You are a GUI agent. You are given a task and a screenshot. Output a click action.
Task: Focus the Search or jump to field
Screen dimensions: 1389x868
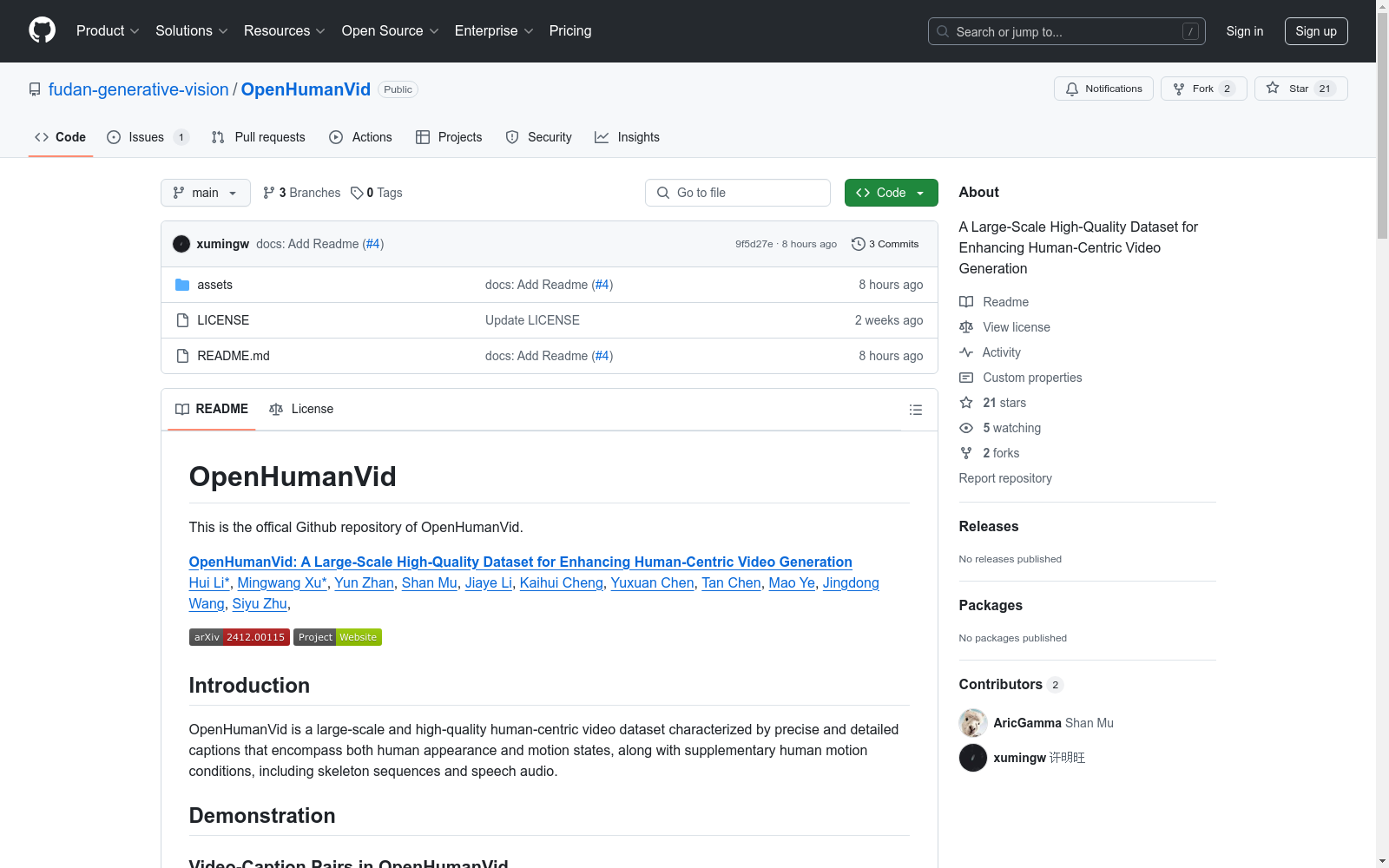tap(1067, 31)
